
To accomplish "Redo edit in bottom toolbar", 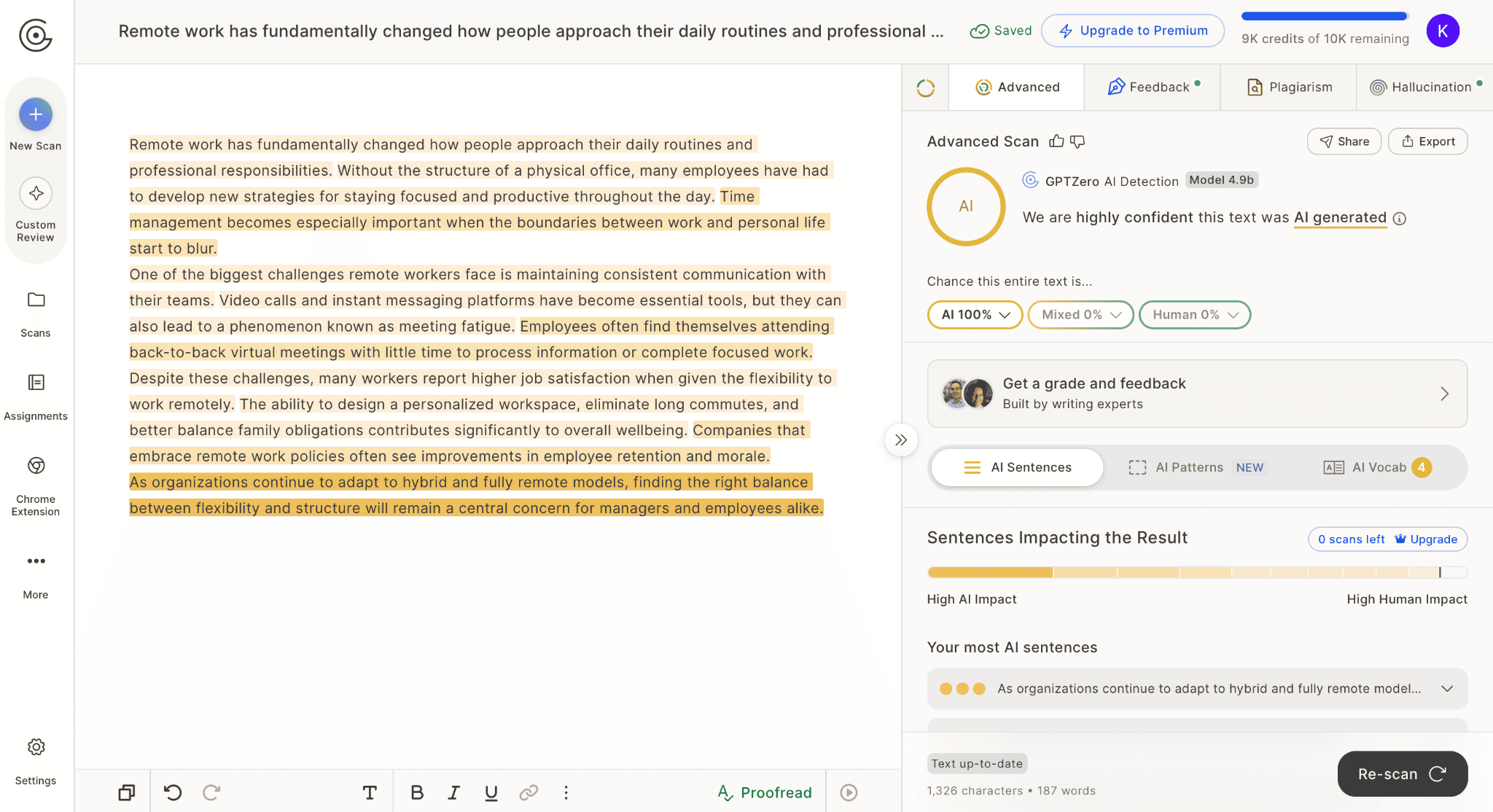I will (211, 792).
